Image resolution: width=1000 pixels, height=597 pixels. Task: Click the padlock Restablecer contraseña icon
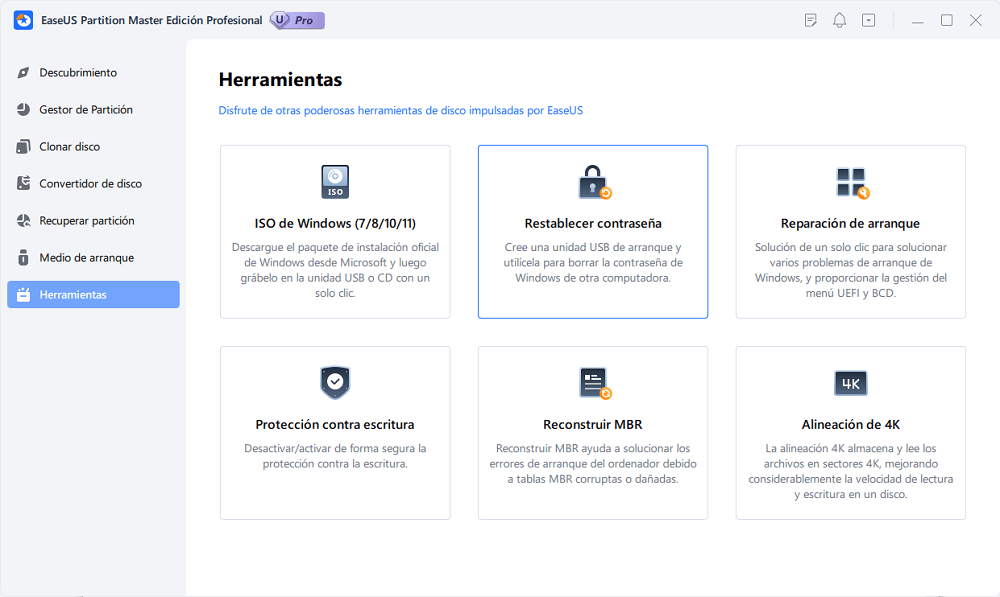[594, 182]
